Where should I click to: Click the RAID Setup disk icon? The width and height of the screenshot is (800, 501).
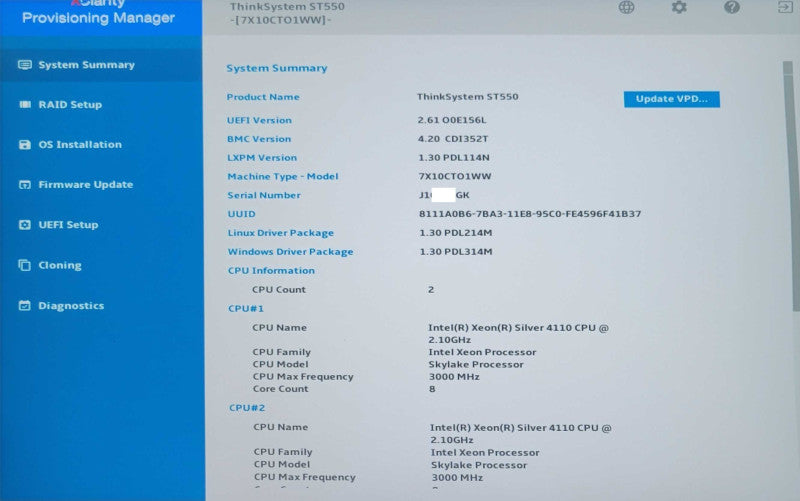[24, 105]
